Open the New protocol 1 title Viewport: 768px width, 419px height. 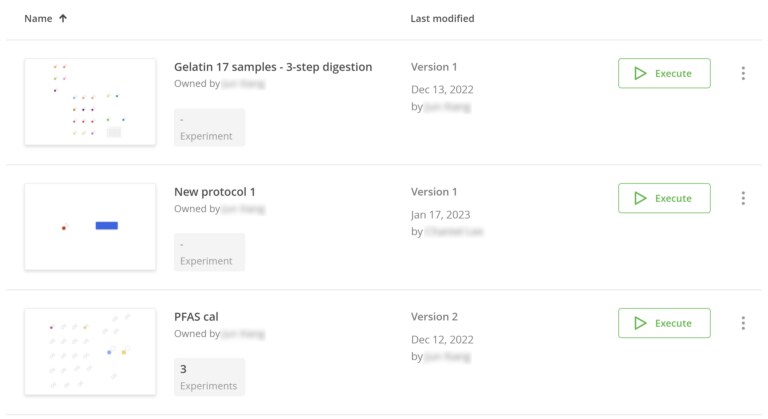(x=215, y=192)
